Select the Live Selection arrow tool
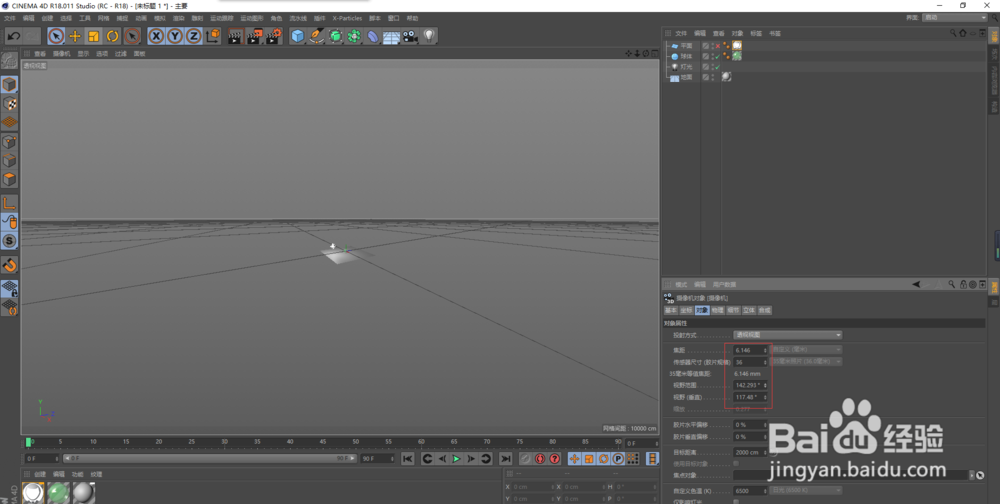1000x504 pixels. tap(56, 36)
